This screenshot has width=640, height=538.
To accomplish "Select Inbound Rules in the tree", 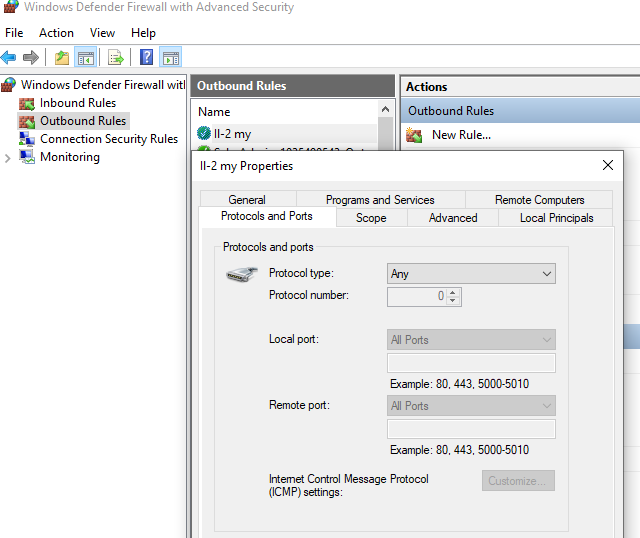I will coord(78,103).
